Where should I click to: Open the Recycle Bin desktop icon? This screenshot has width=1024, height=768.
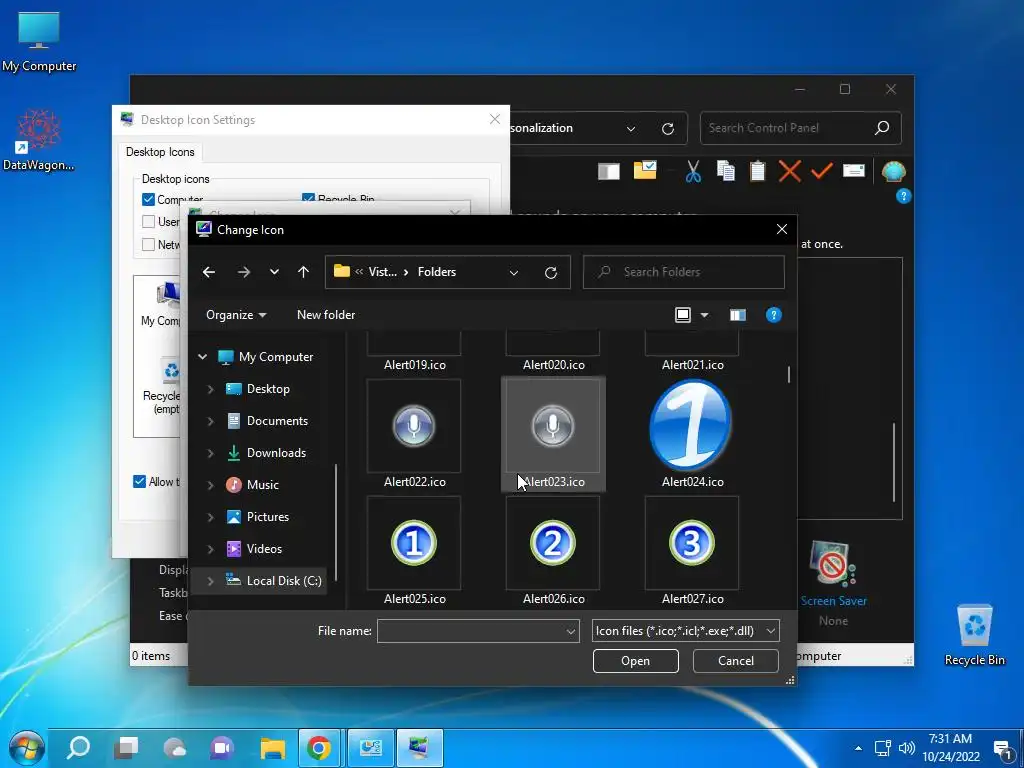(974, 634)
